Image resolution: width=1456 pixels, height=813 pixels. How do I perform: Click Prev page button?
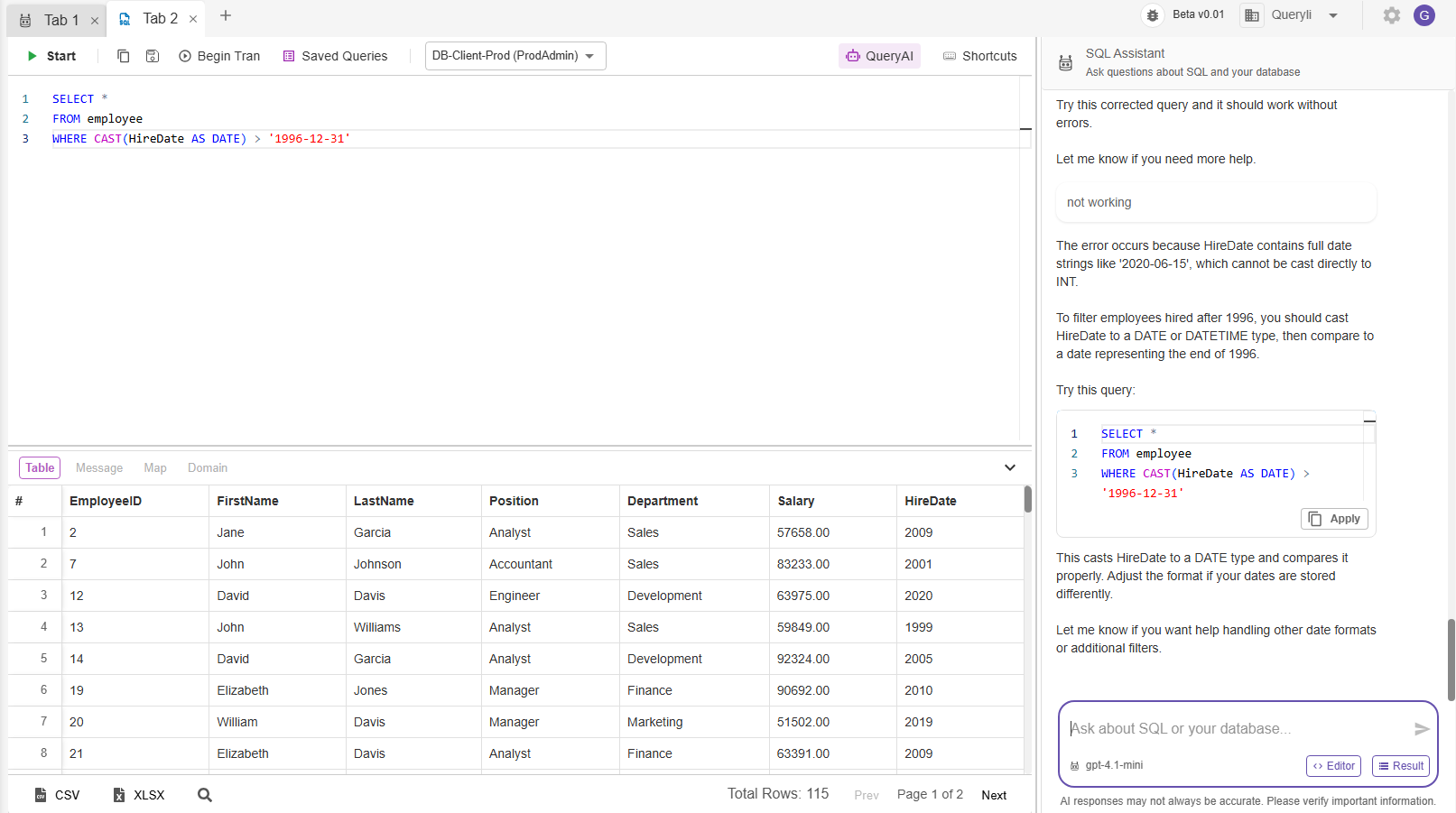click(x=867, y=795)
